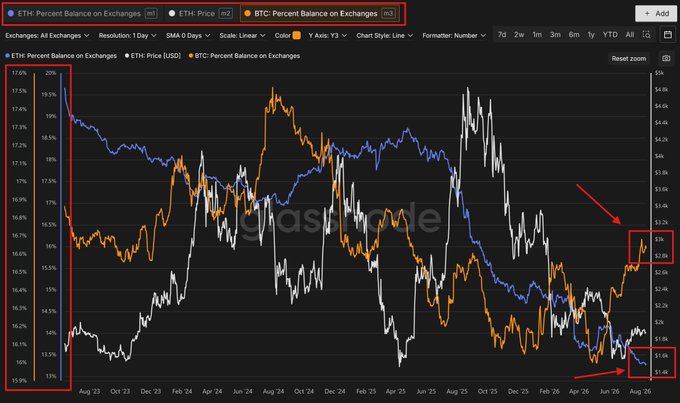Open the SMA 0 Days dropdown
This screenshot has width=680, height=403.
(188, 36)
